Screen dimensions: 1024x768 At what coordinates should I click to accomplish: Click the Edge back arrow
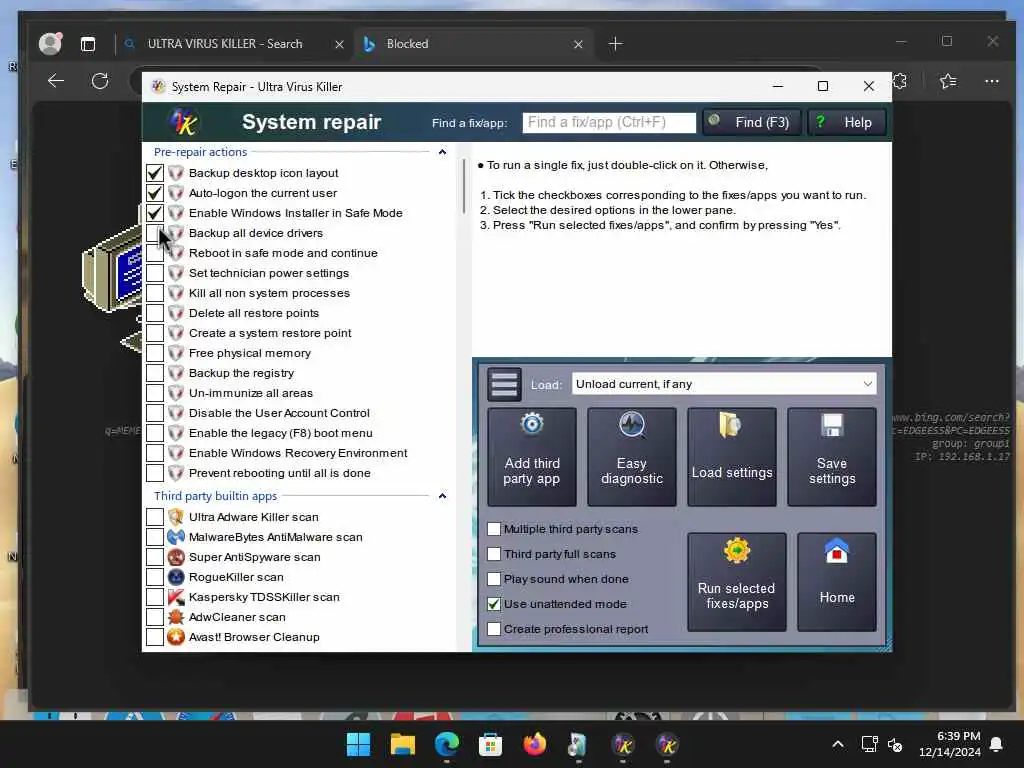[x=56, y=81]
